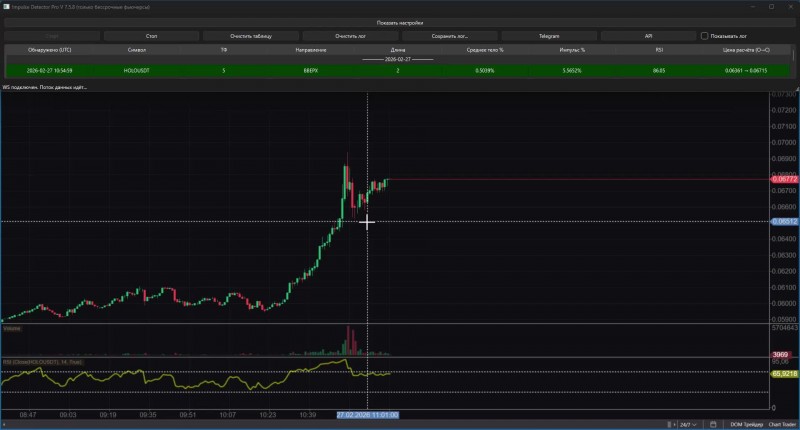
Task: Click the Сохранить лог... button
Action: tap(449, 36)
